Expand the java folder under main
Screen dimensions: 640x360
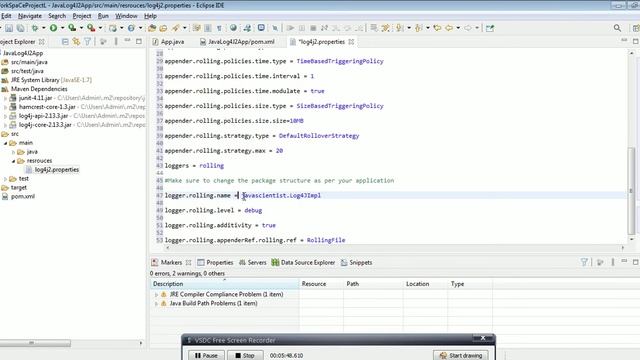tap(13, 152)
